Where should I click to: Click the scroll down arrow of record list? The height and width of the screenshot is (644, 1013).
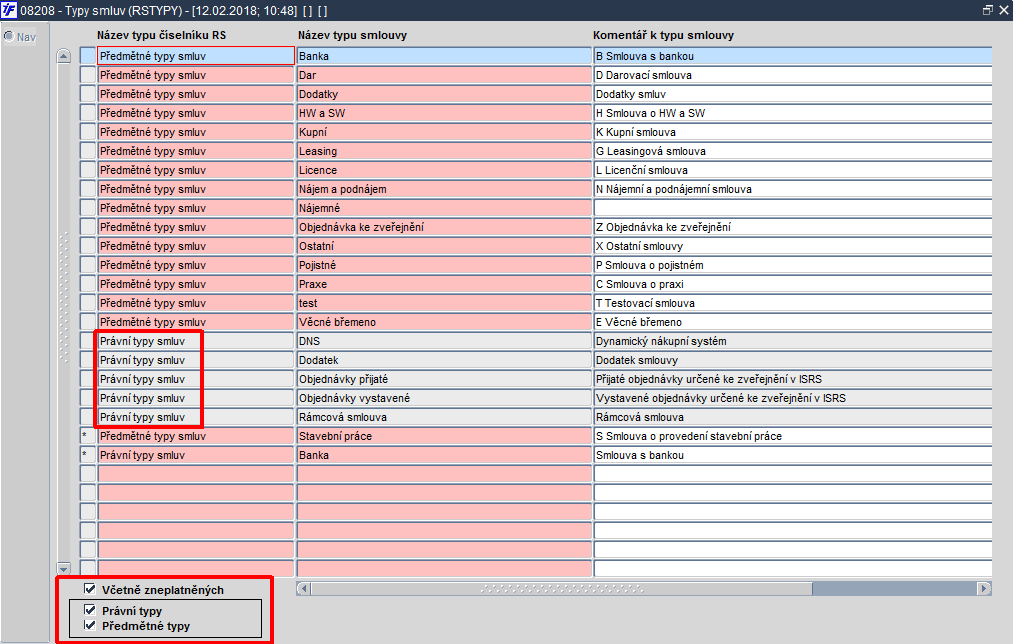[63, 568]
